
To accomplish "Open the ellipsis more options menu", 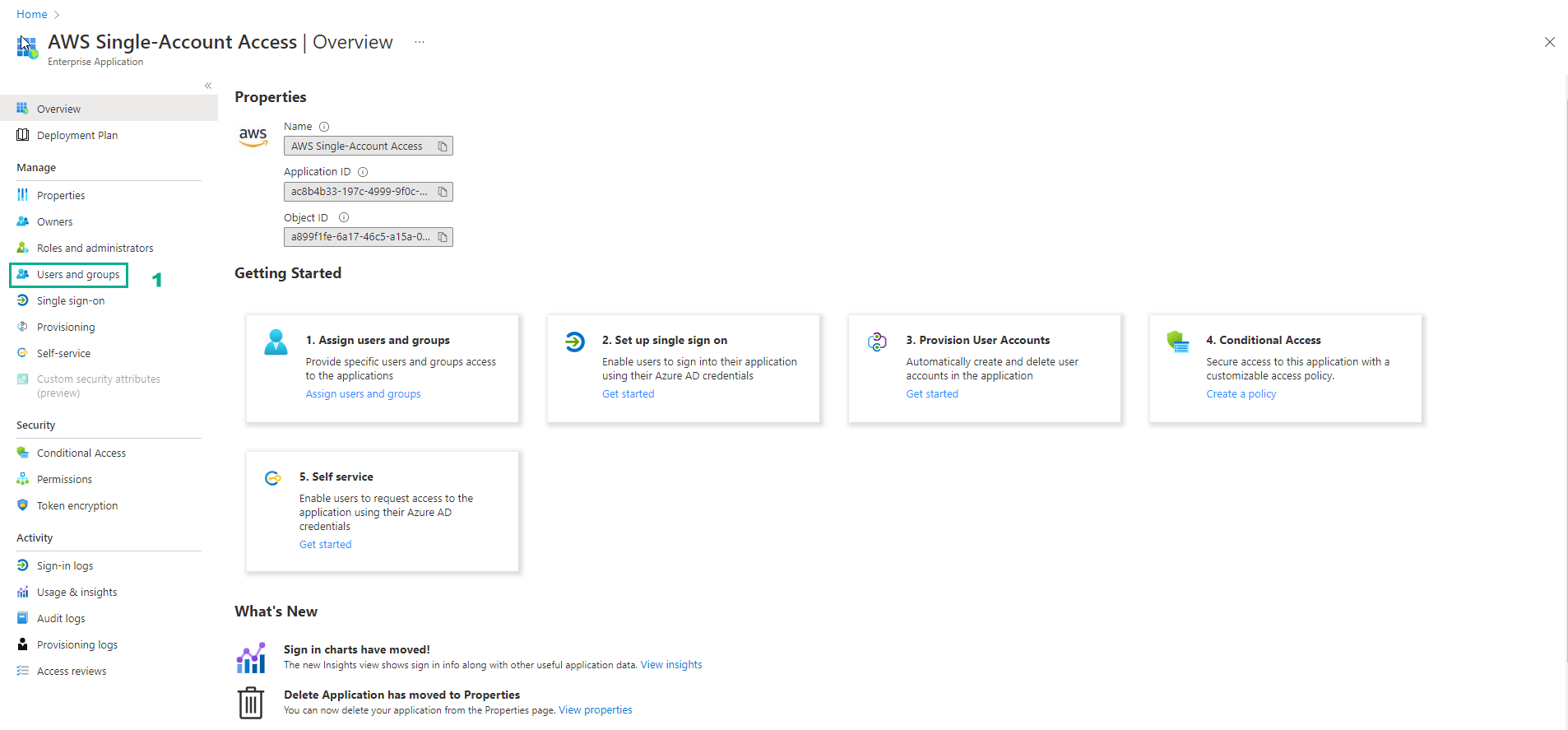I will tap(420, 42).
